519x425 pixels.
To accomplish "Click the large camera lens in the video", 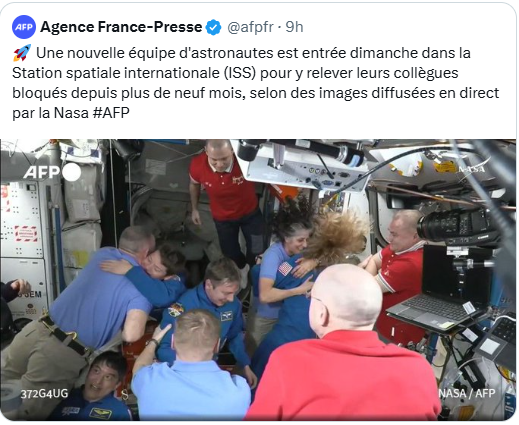I will [458, 225].
